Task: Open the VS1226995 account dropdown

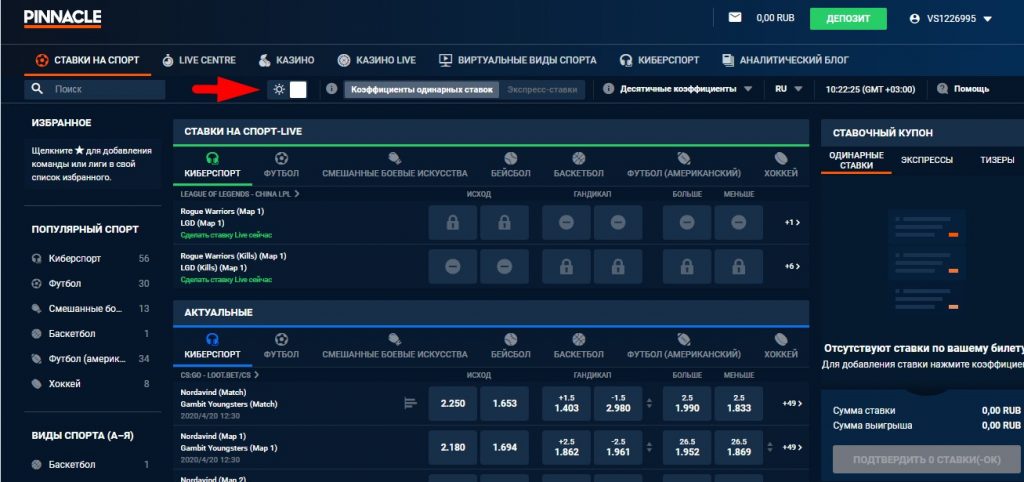Action: pos(950,19)
